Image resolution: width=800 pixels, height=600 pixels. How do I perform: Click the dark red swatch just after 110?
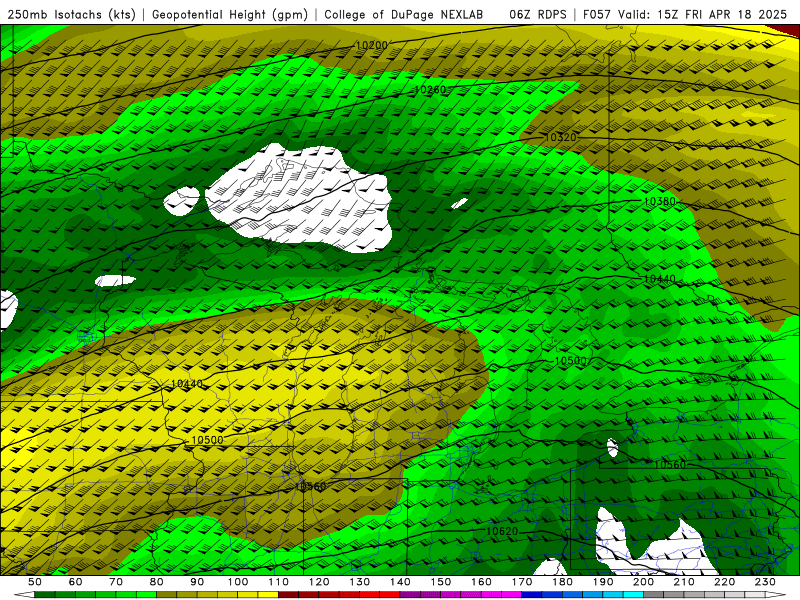pos(289,595)
